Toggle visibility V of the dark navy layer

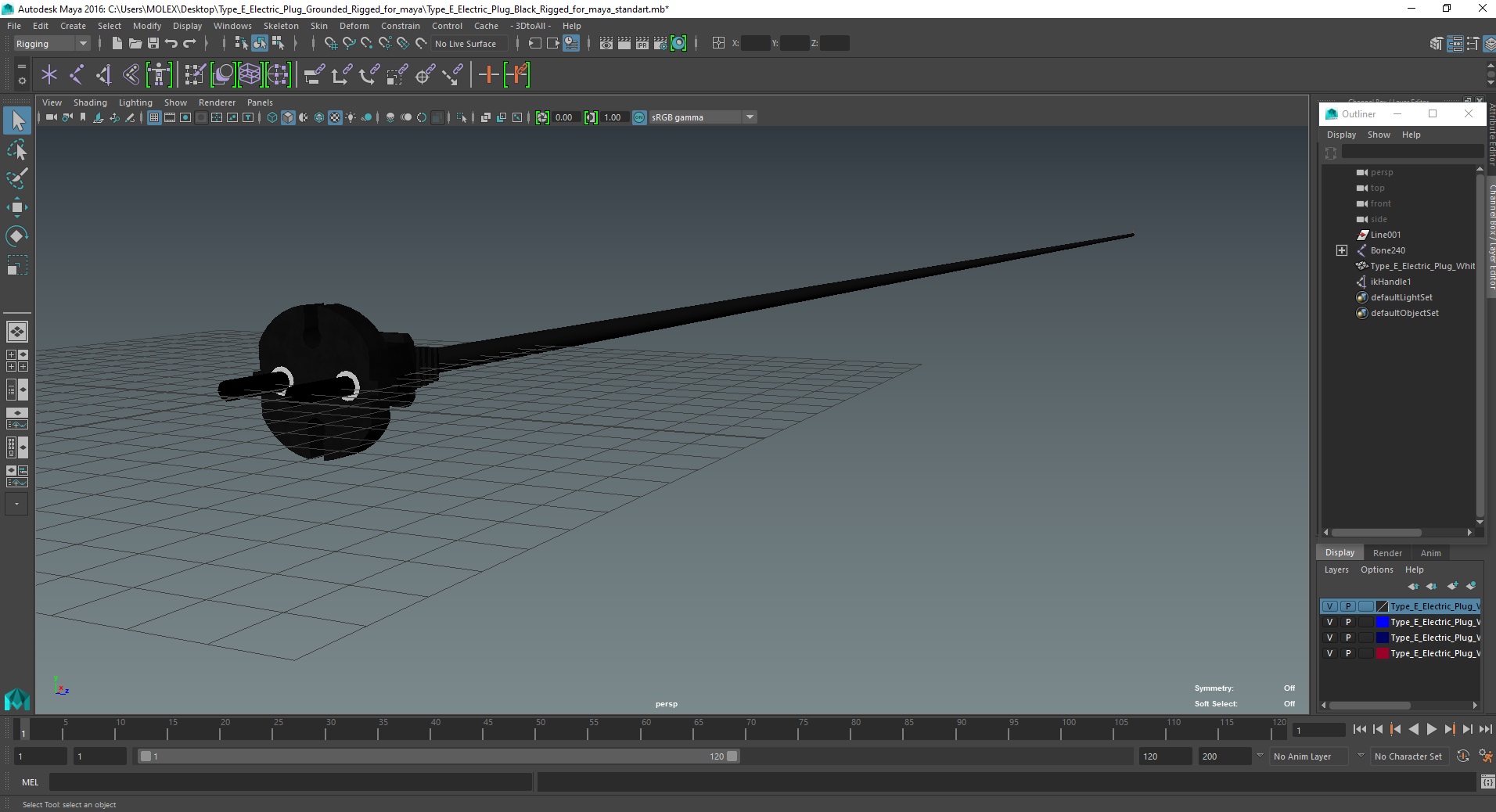coord(1329,638)
